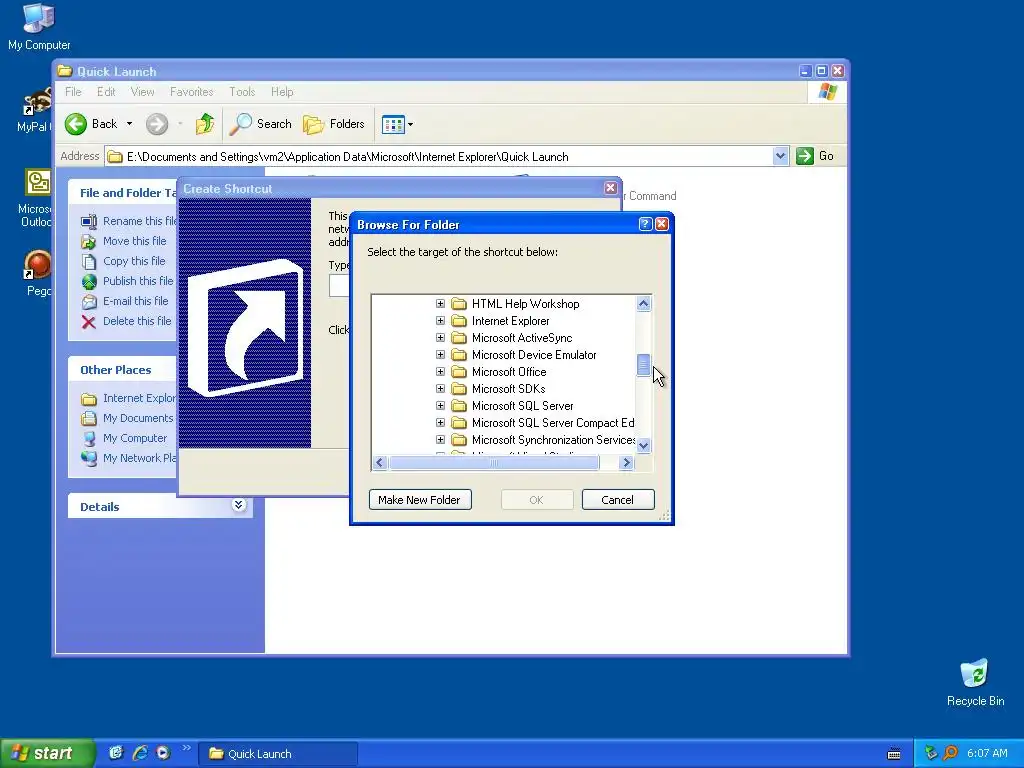Viewport: 1024px width, 768px height.
Task: Click Windows Media Player quick launch icon
Action: coord(163,753)
